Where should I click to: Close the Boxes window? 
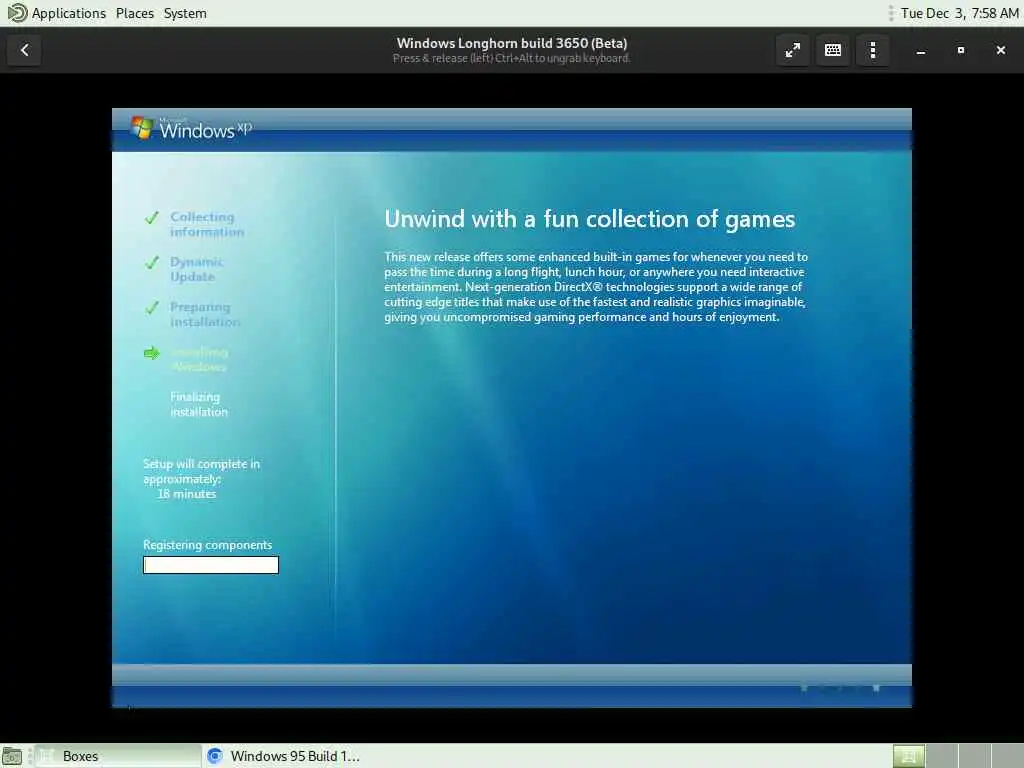click(1000, 50)
